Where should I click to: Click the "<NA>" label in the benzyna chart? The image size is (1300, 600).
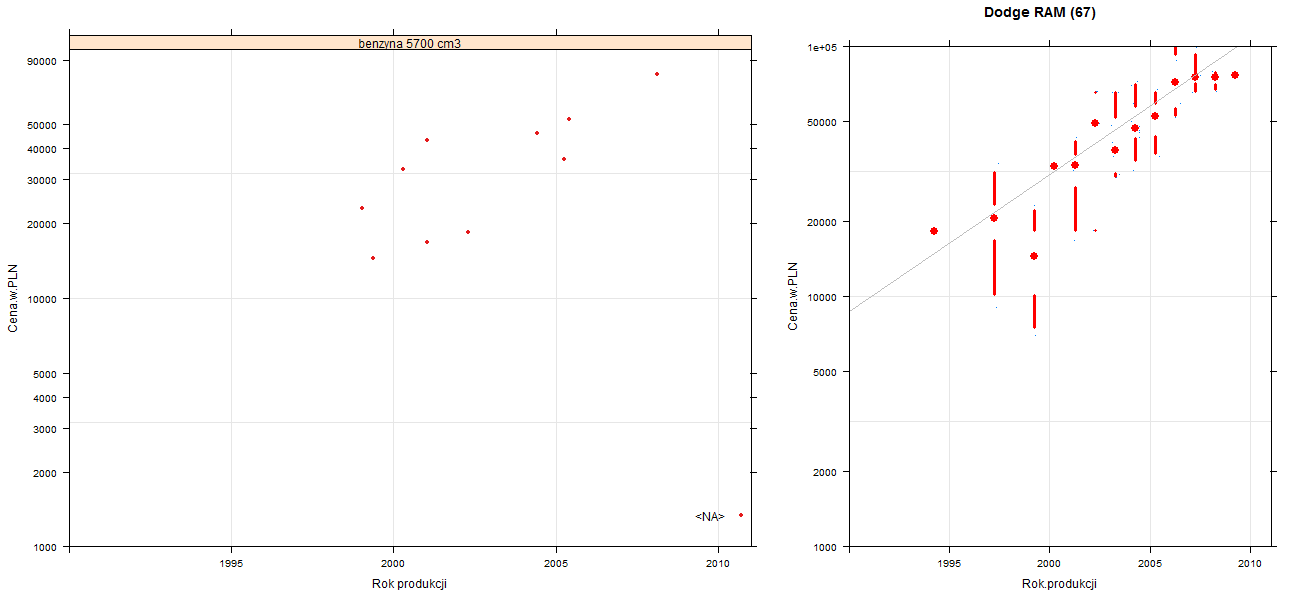coord(710,517)
